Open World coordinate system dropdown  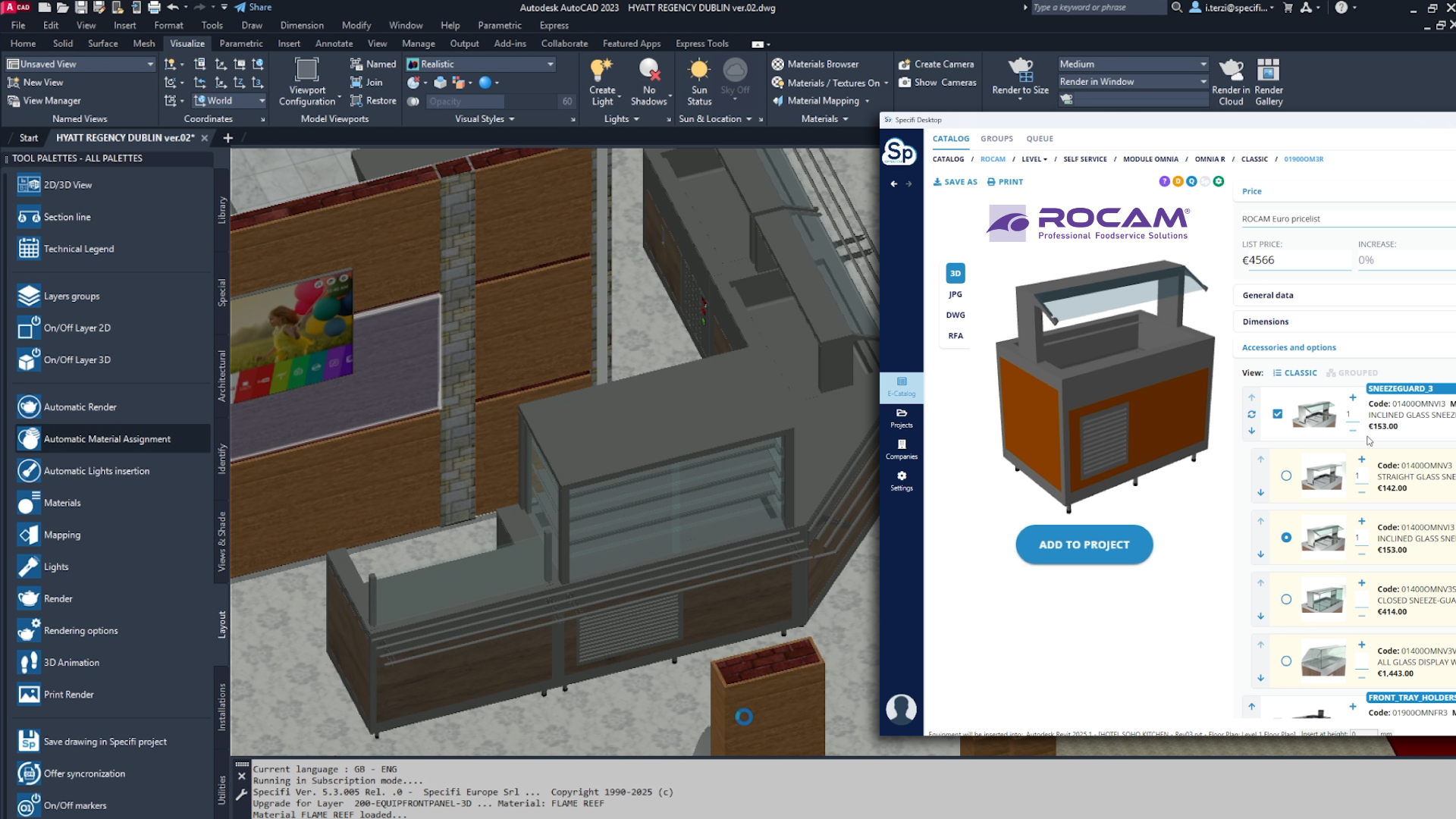pos(229,100)
